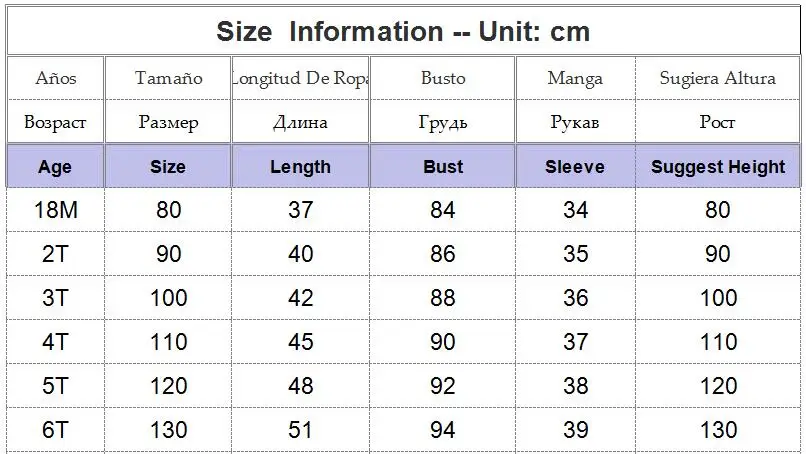Viewport: 806px width, 454px height.
Task: Select the Age column header
Action: click(x=55, y=167)
